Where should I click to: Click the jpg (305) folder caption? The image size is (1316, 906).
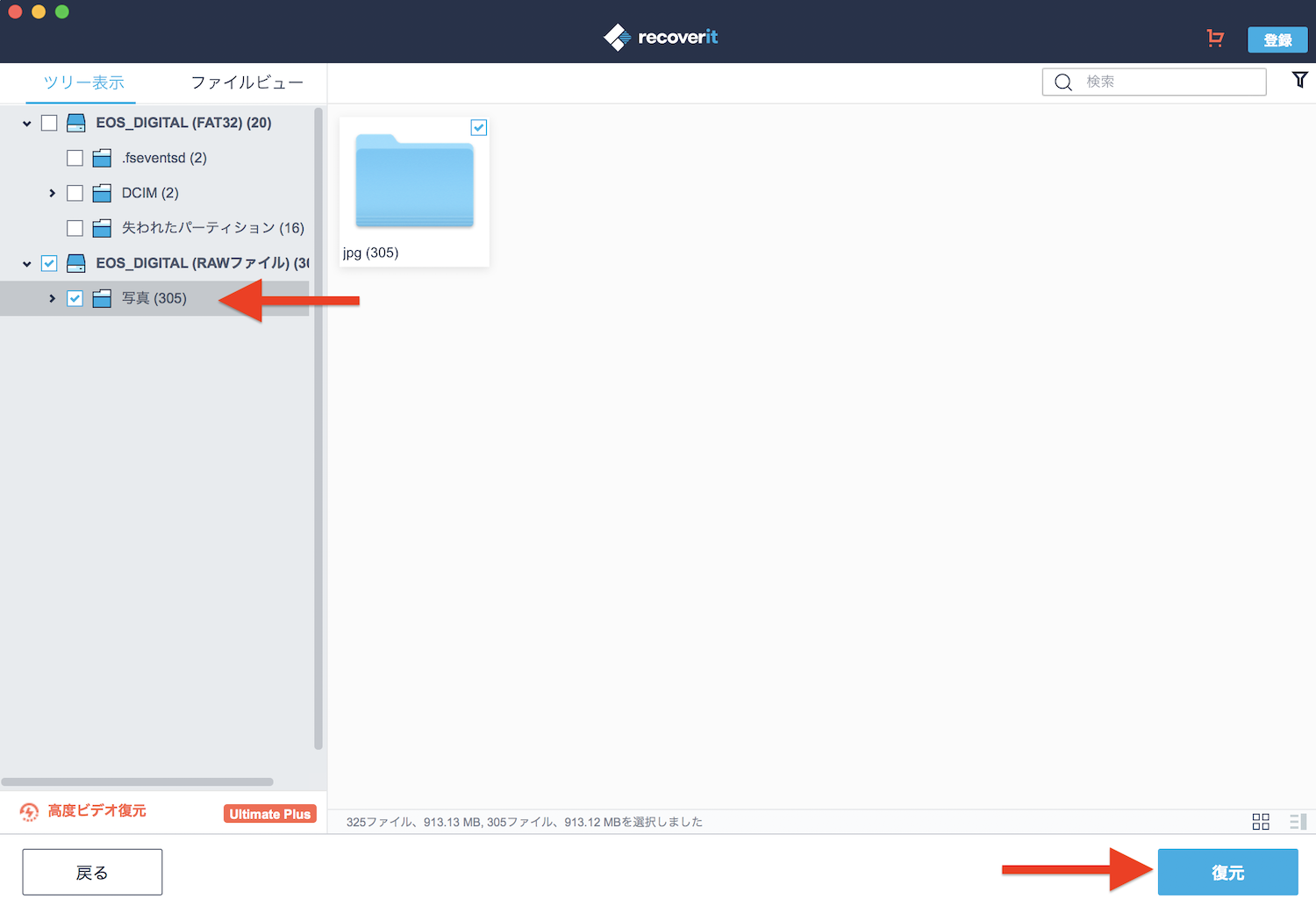(x=370, y=253)
